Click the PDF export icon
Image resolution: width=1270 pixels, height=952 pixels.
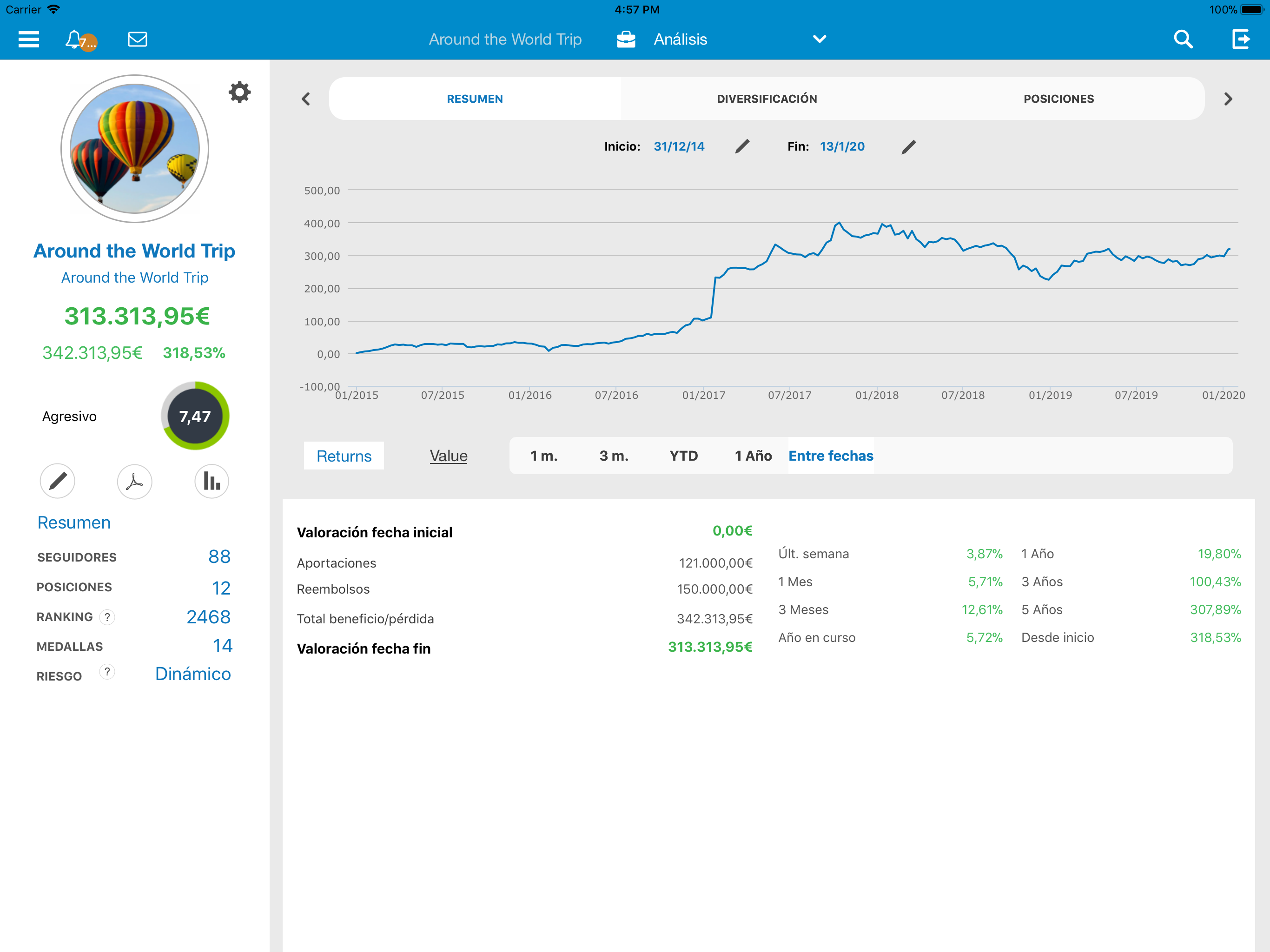point(134,481)
